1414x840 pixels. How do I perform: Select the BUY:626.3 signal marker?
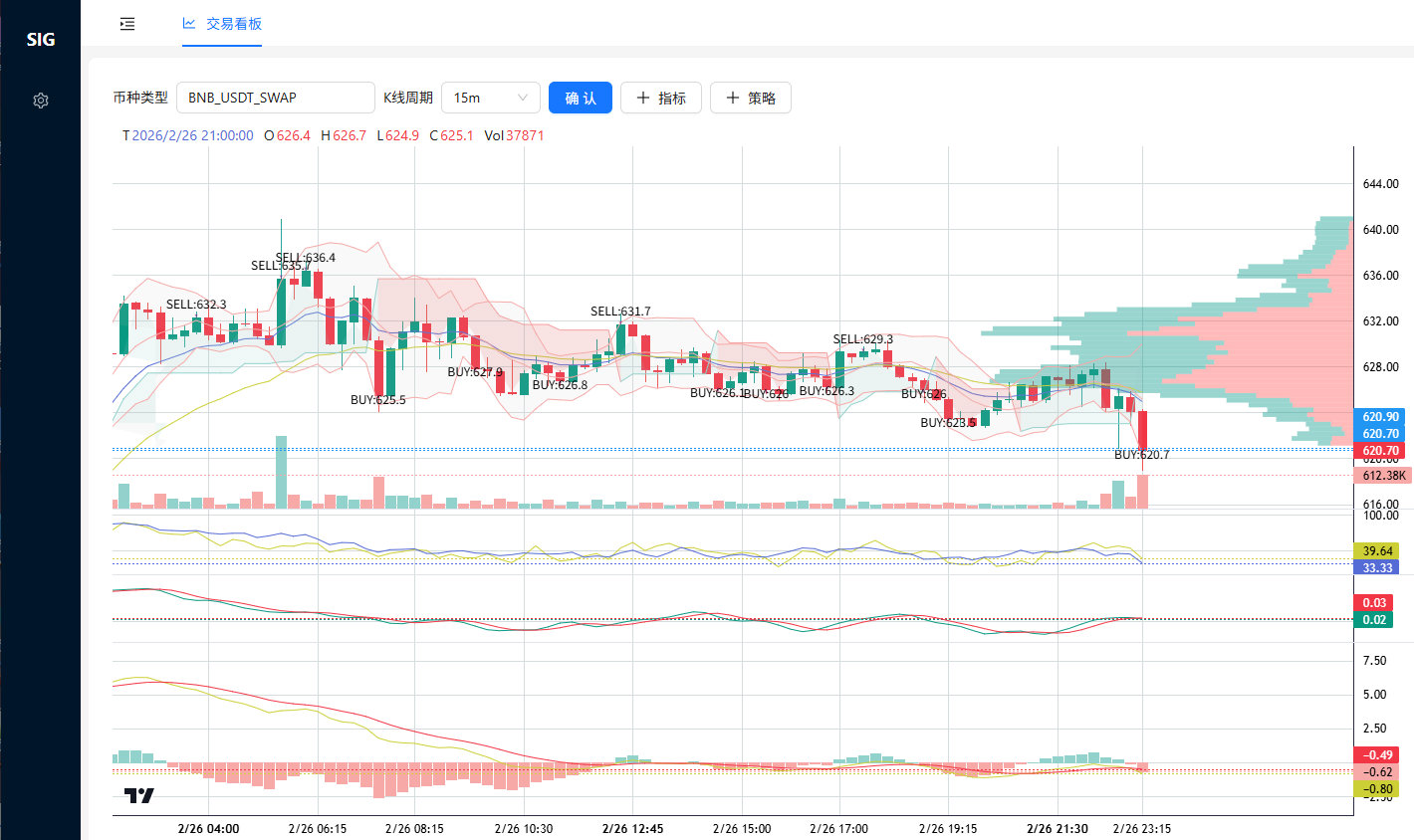point(826,391)
